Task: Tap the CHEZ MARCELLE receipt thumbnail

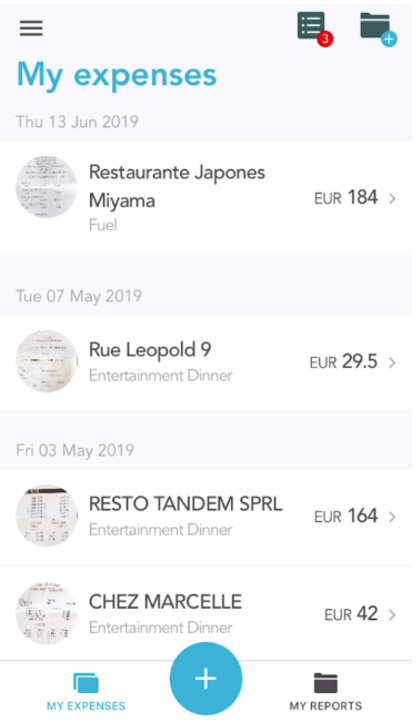Action: [46, 613]
